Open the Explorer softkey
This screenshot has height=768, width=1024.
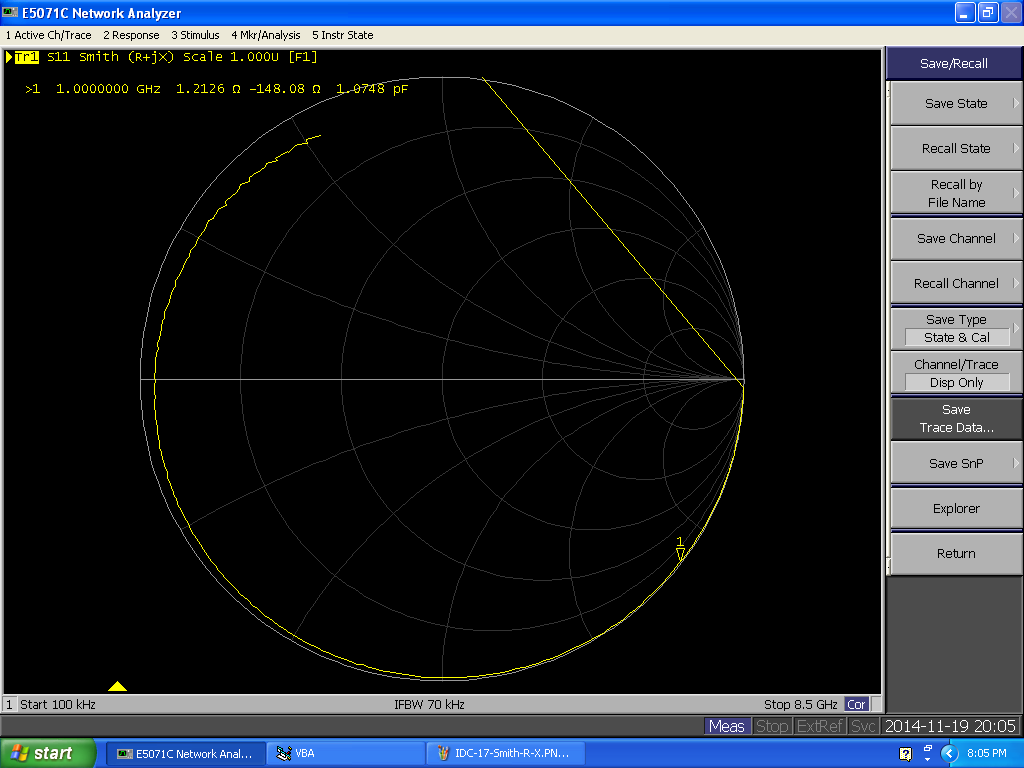[x=955, y=508]
